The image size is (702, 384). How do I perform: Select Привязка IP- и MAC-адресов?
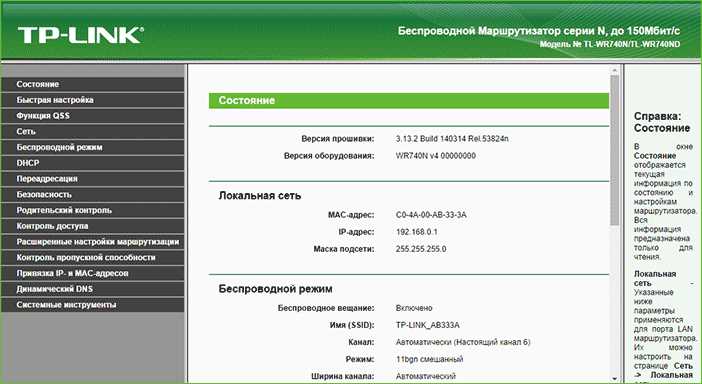[x=93, y=273]
